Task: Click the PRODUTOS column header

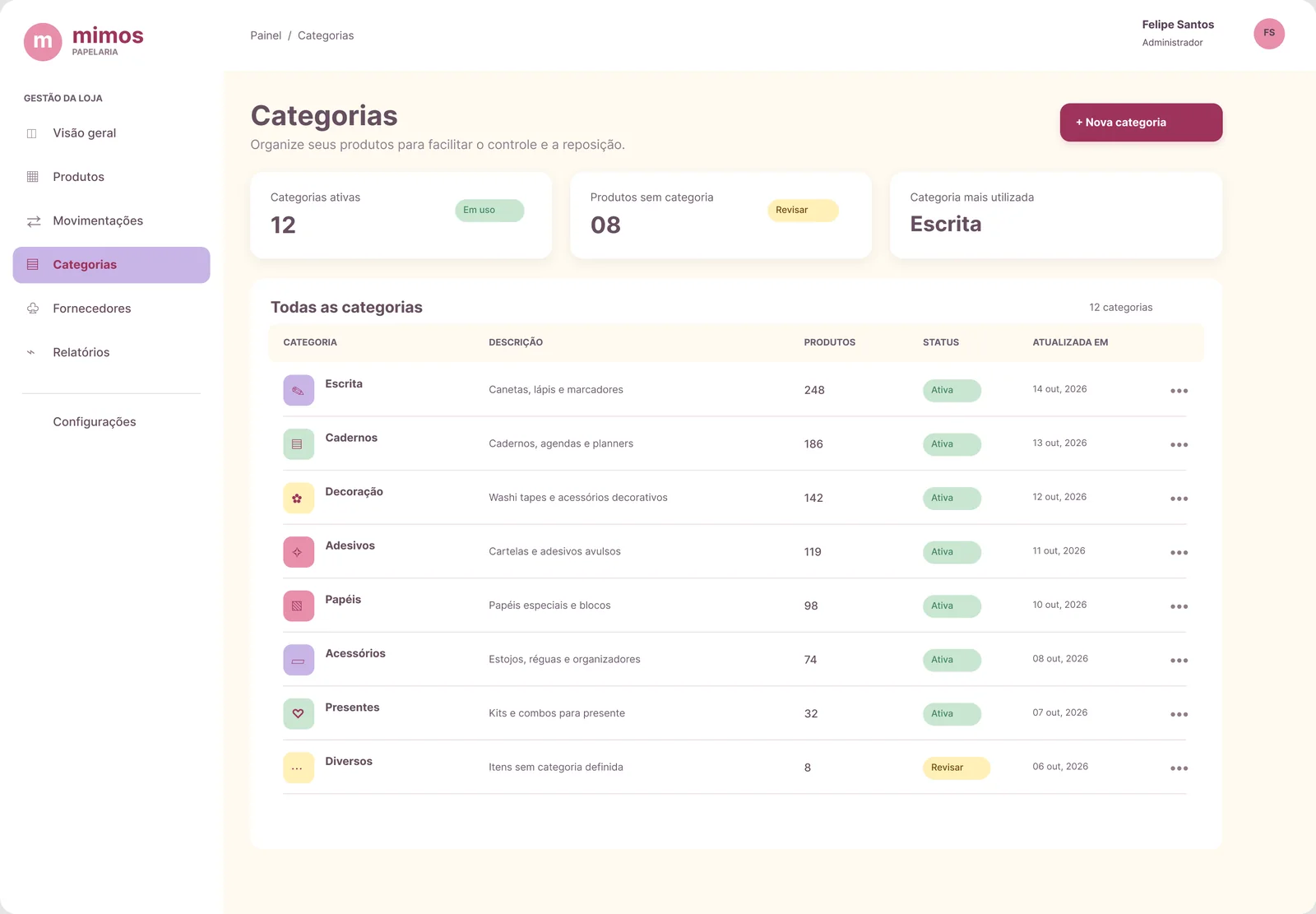Action: pos(829,342)
